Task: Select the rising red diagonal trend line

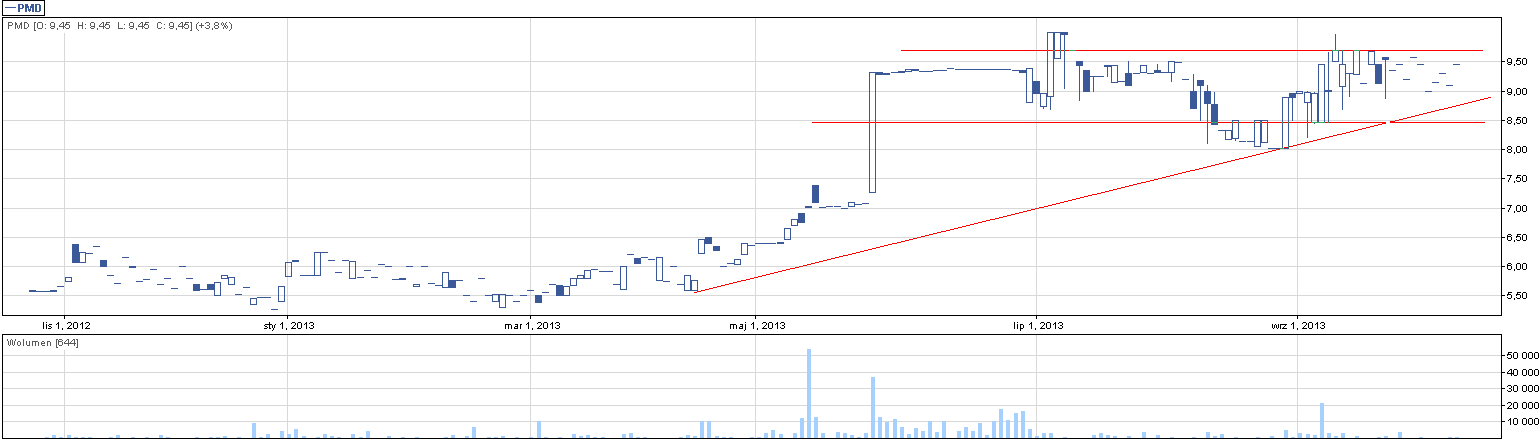Action: click(1092, 194)
